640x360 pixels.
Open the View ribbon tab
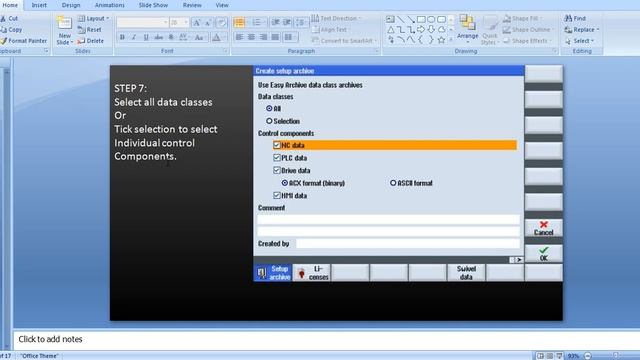pyautogui.click(x=222, y=5)
